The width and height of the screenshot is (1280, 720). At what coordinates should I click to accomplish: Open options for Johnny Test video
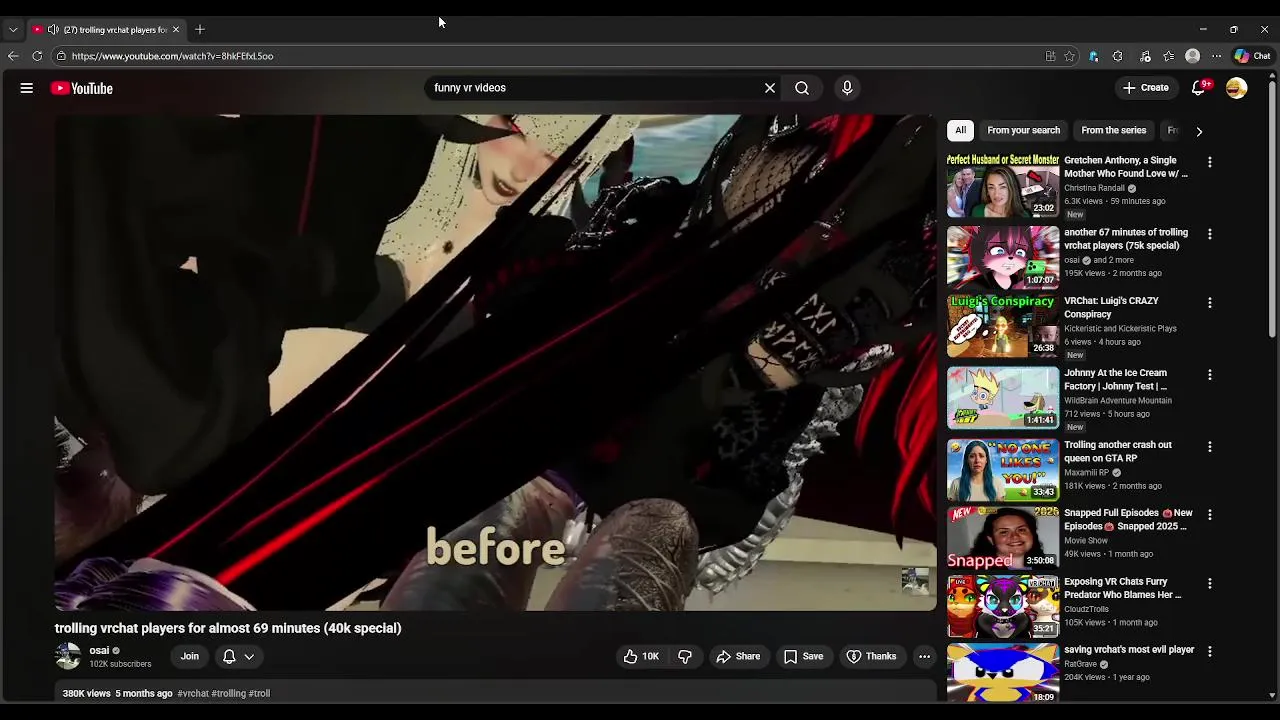pyautogui.click(x=1210, y=374)
